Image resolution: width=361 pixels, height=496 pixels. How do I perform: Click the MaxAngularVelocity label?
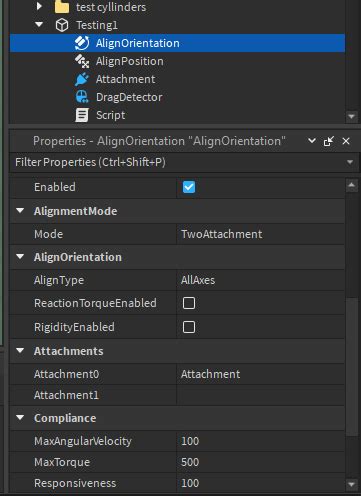83,441
